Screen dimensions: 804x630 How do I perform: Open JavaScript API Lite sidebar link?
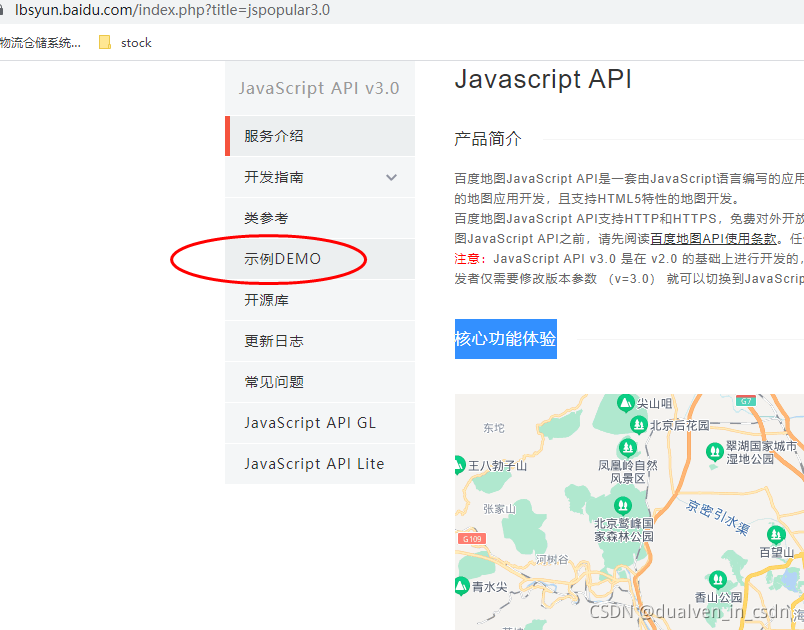point(320,464)
